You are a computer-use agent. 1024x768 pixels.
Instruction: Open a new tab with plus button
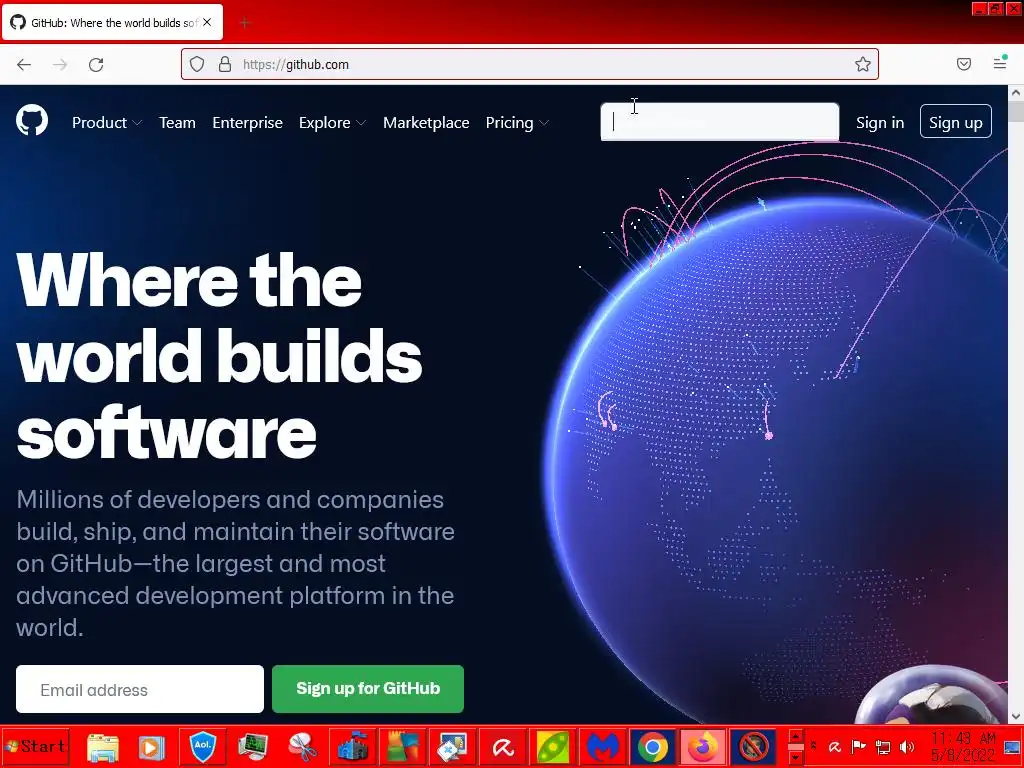tap(245, 23)
